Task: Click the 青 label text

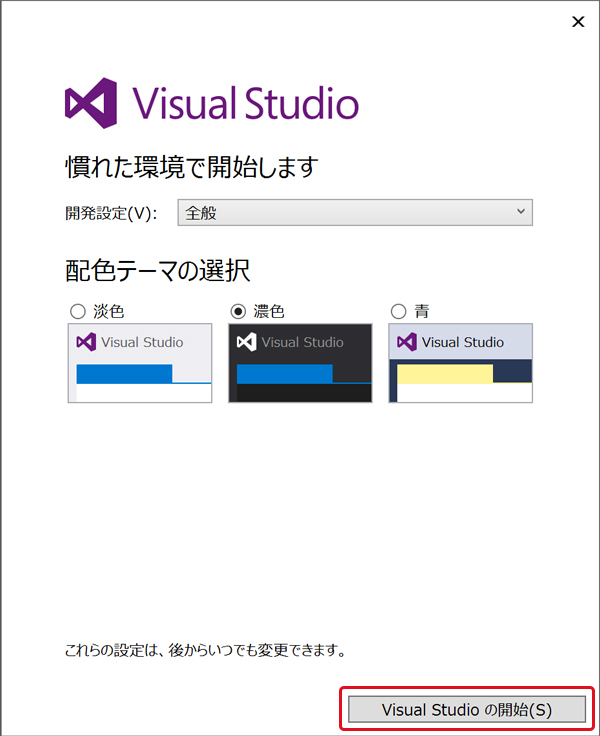Action: tap(422, 312)
